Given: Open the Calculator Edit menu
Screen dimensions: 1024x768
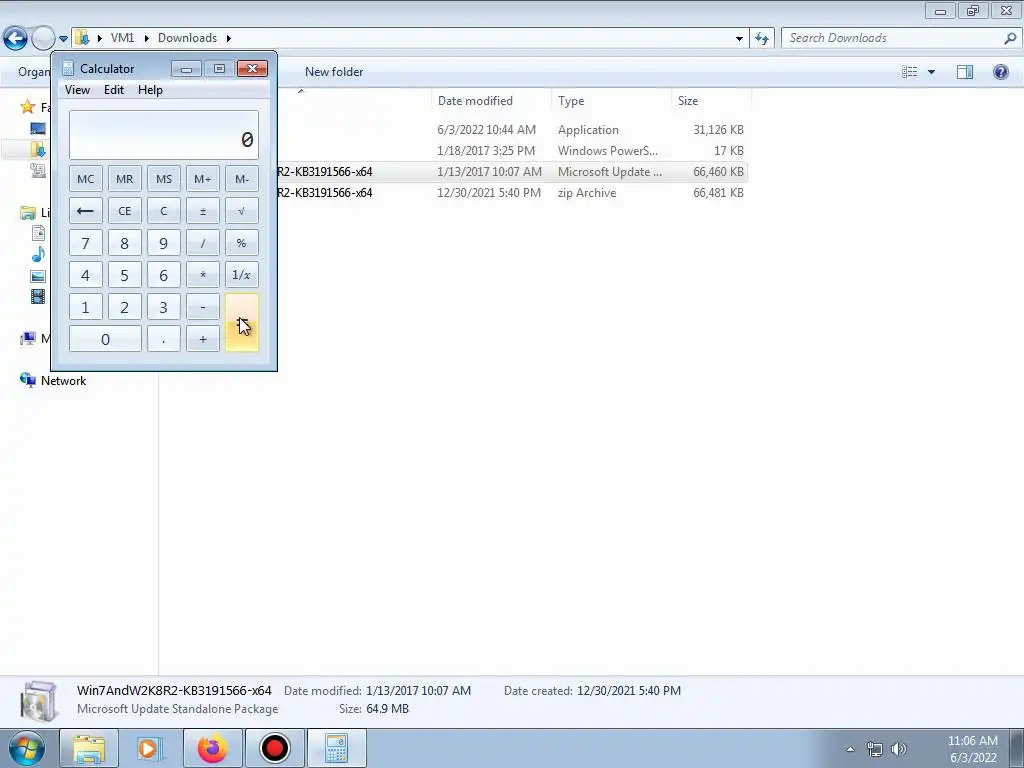Looking at the screenshot, I should tap(114, 90).
